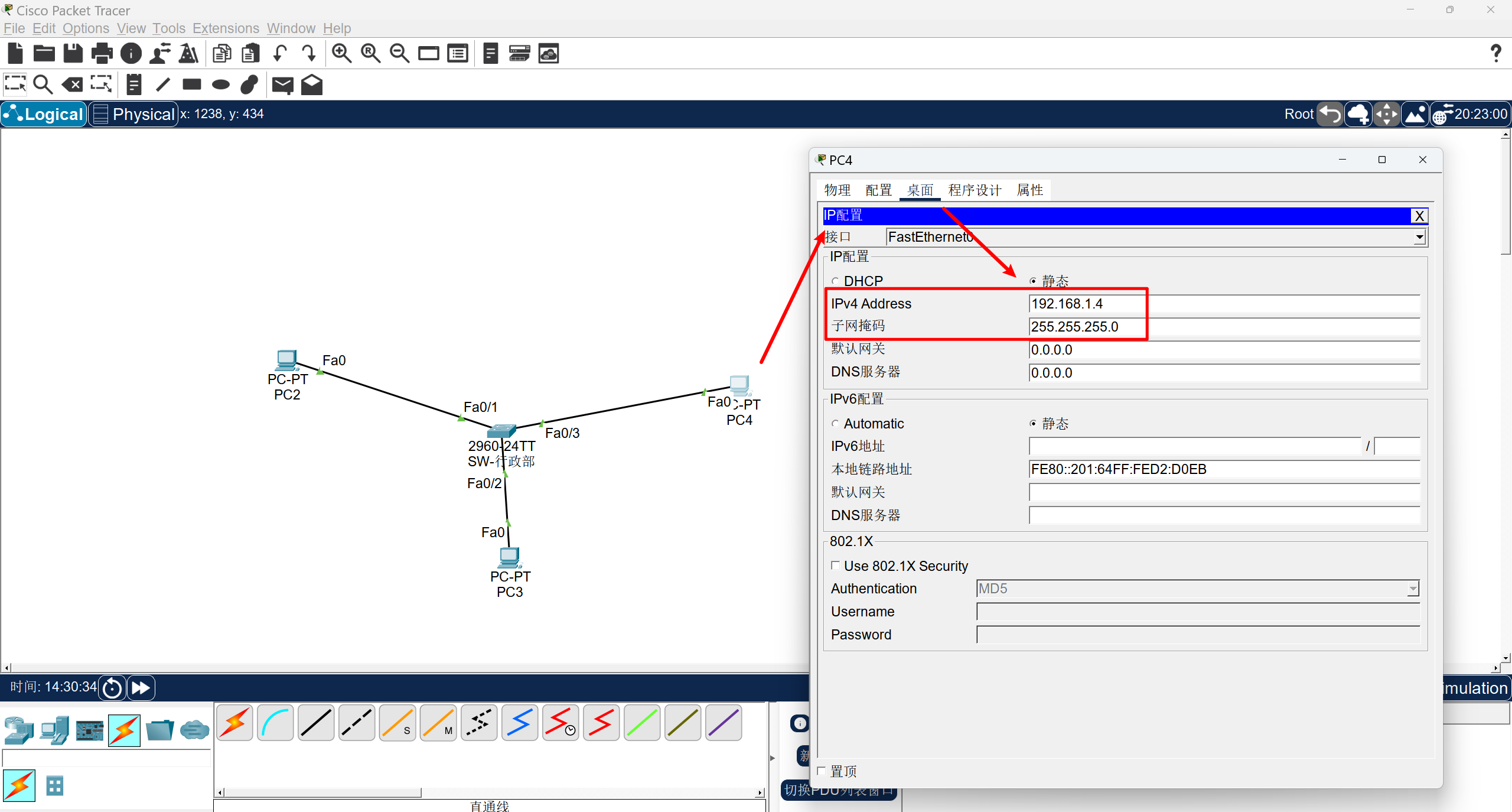
Task: Click the Print toolbar icon
Action: pos(102,54)
